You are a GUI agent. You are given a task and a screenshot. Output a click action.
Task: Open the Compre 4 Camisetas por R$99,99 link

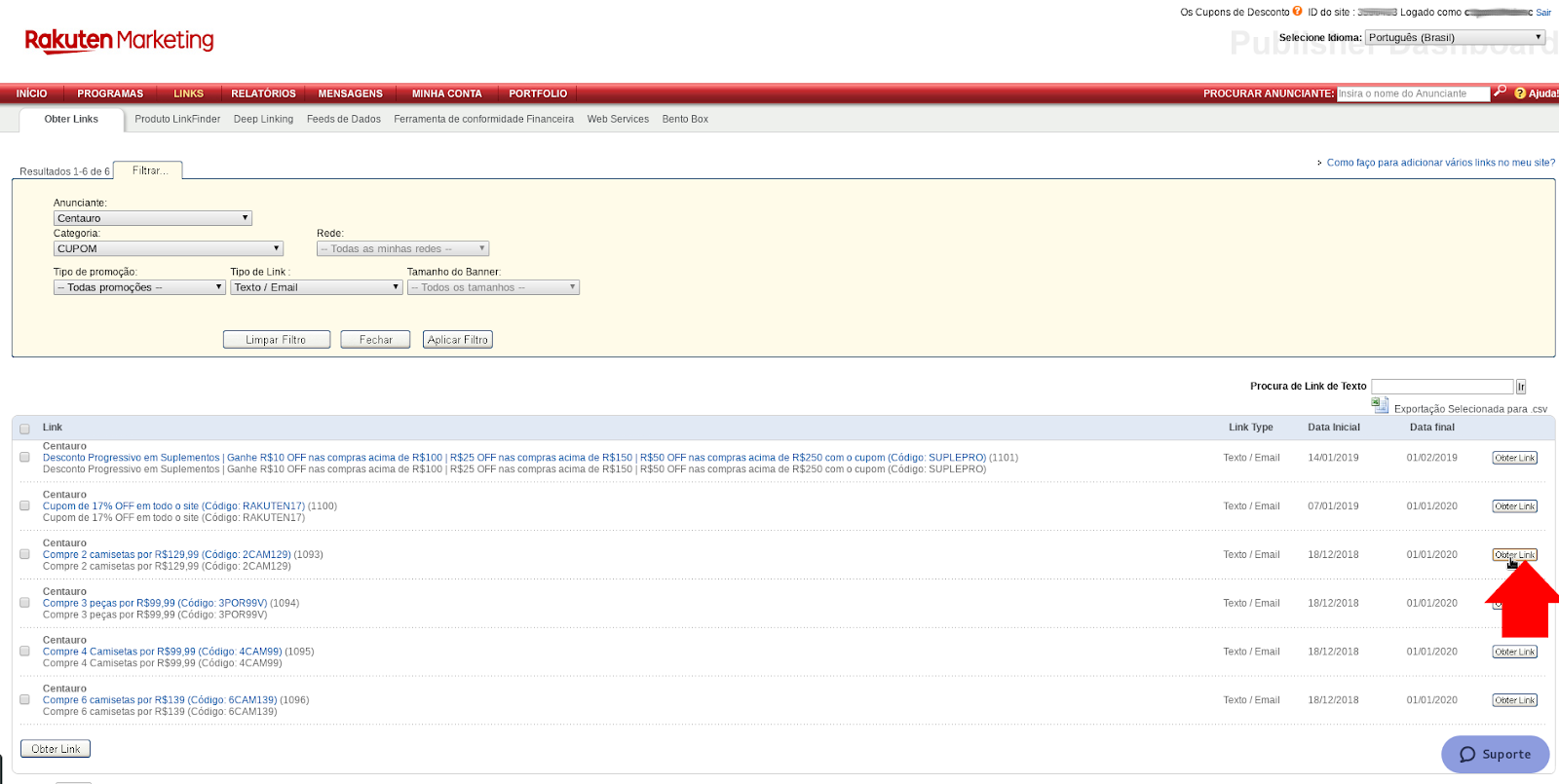tap(163, 651)
